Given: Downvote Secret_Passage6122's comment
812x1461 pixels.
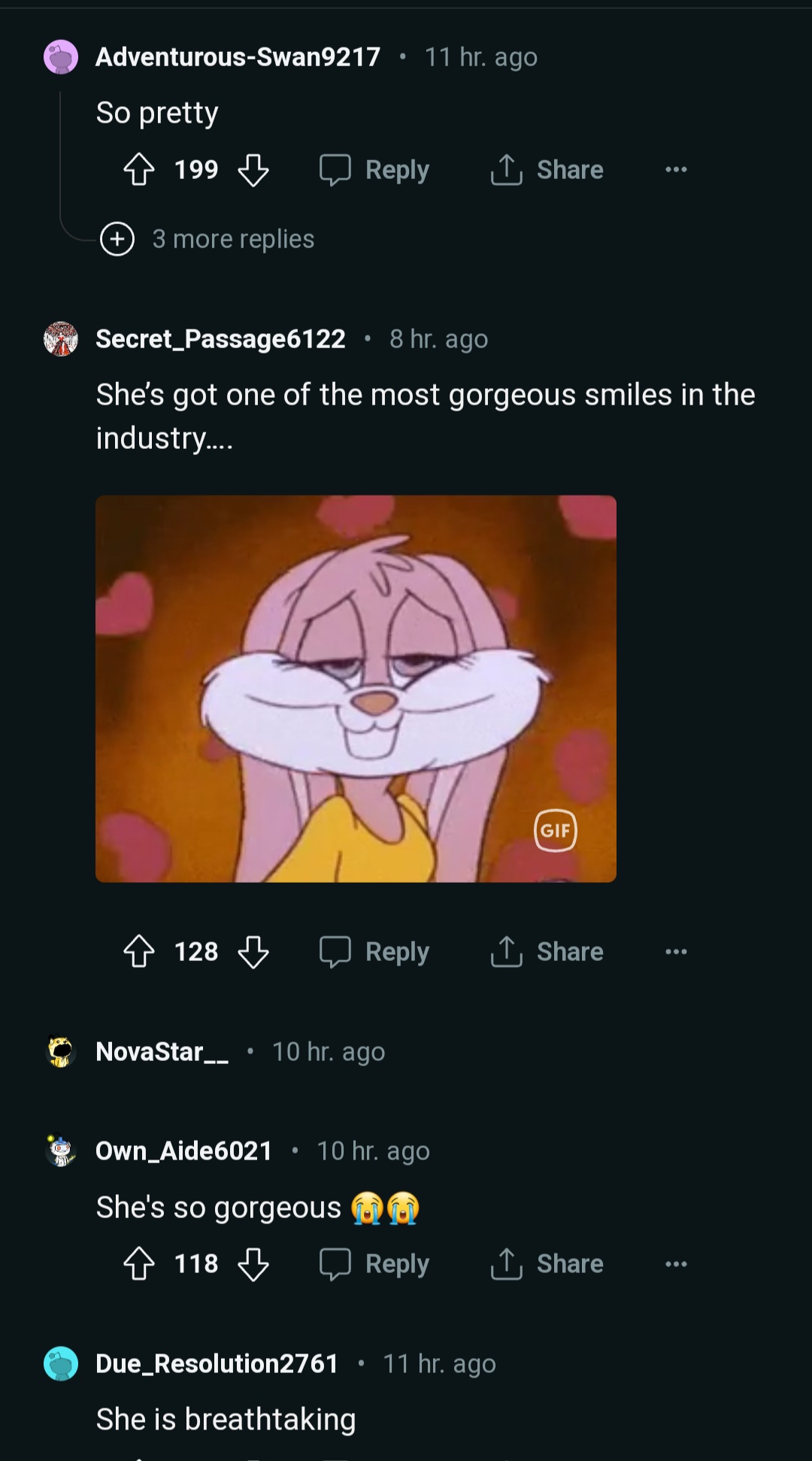Looking at the screenshot, I should click(253, 952).
